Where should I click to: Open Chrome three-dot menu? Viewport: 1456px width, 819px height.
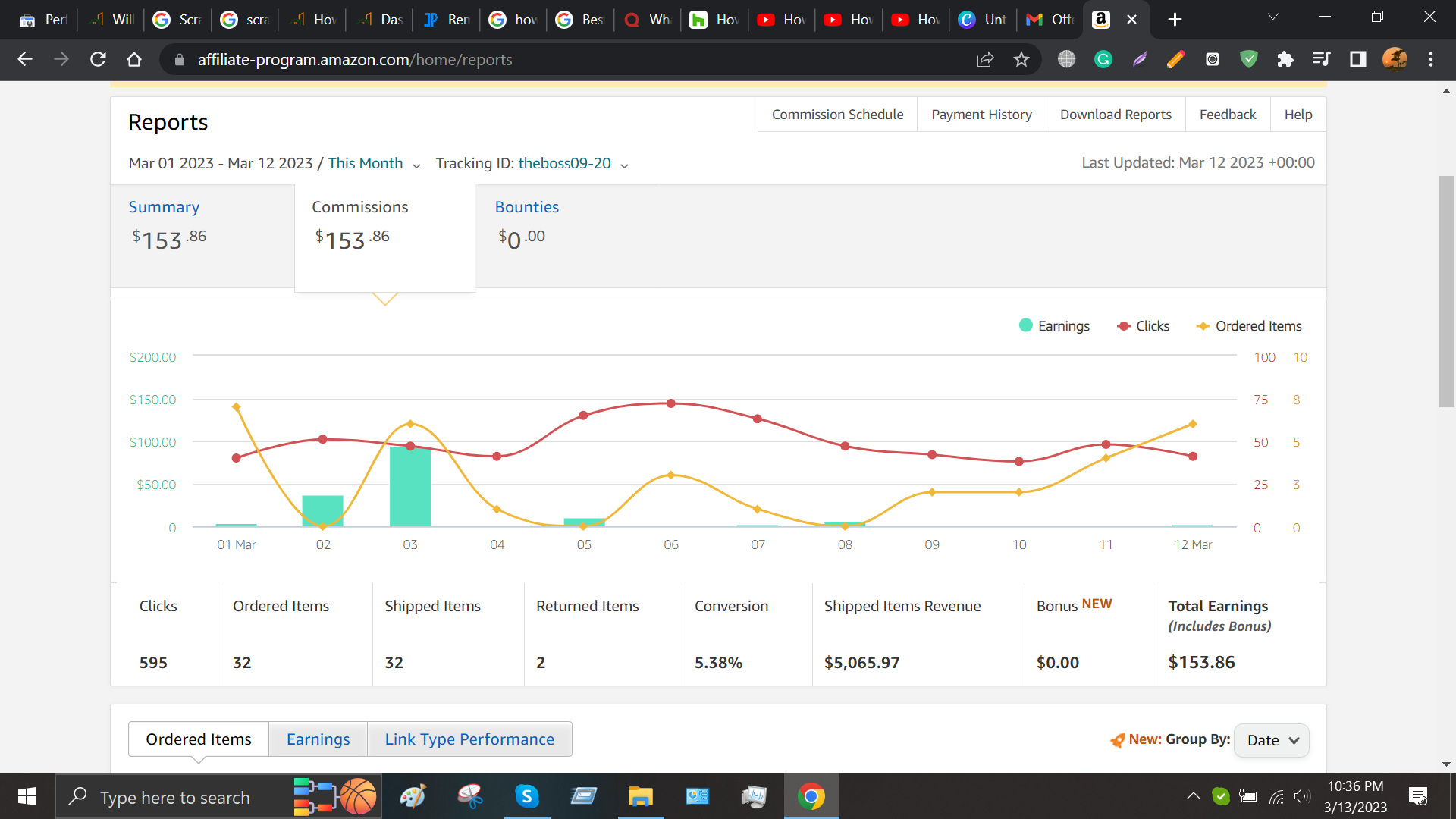click(1431, 59)
